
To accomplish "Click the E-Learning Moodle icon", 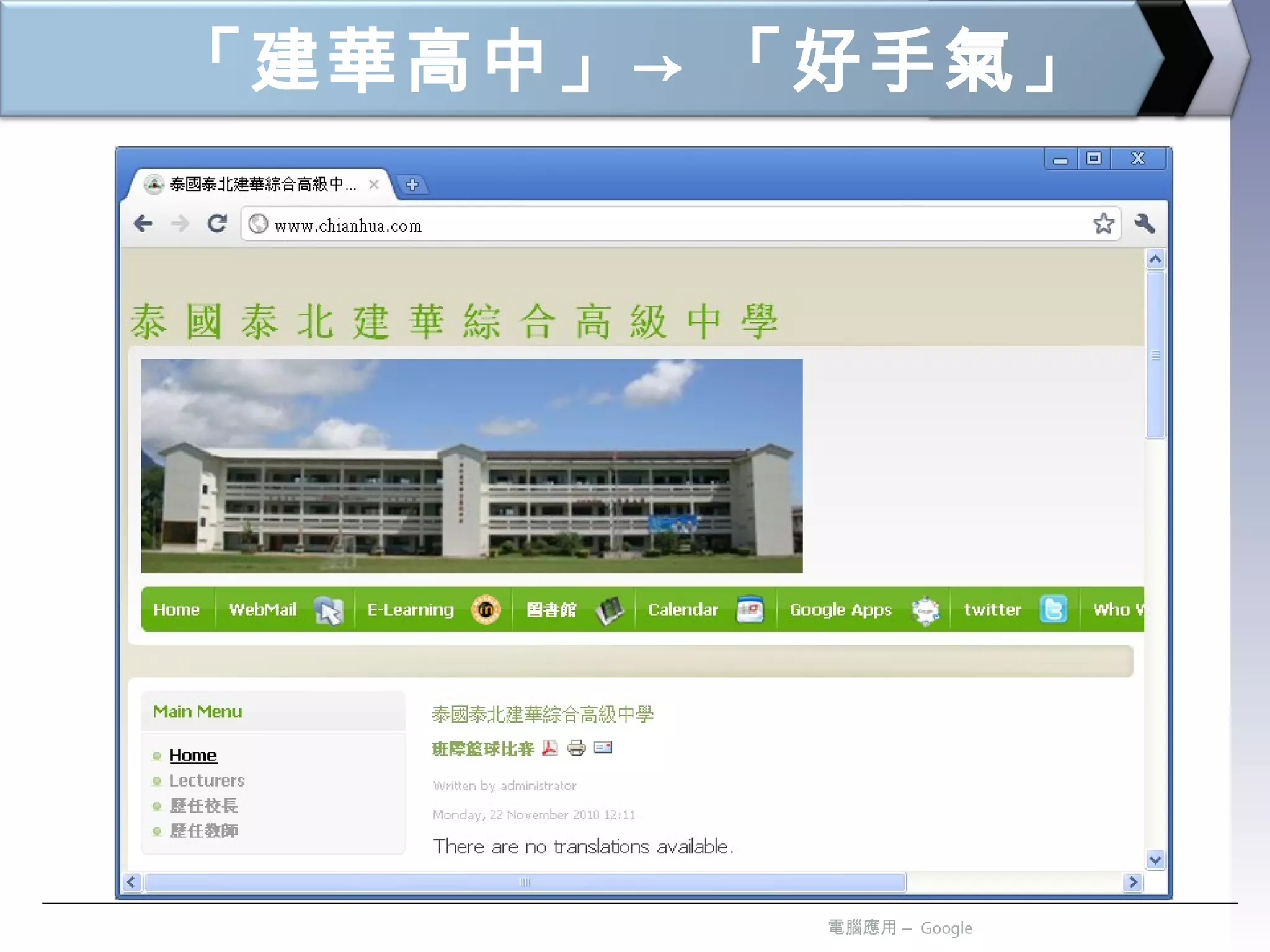I will click(486, 610).
